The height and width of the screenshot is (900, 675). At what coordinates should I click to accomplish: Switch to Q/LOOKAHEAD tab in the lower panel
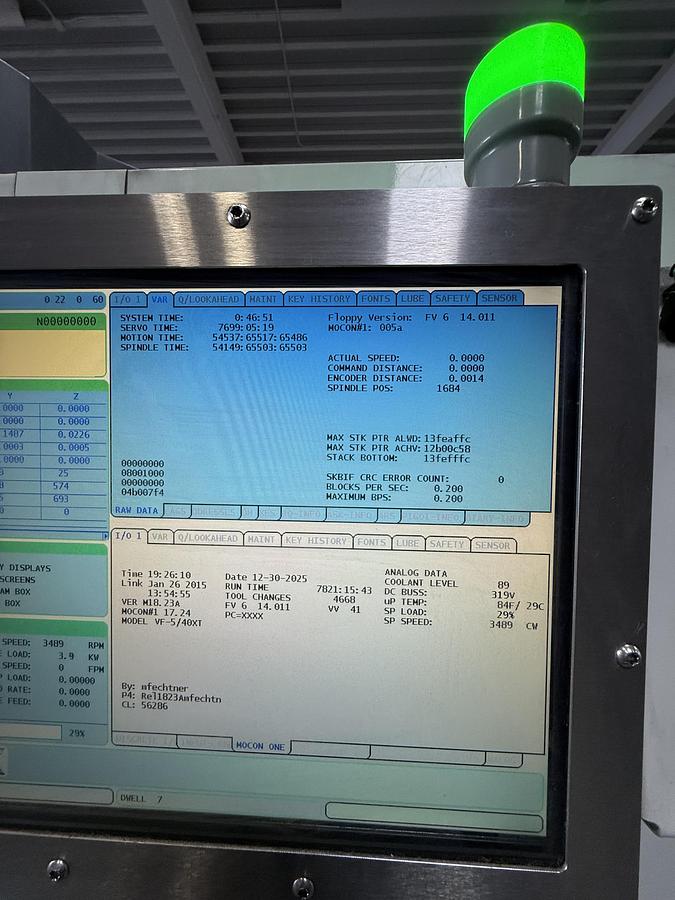click(208, 538)
